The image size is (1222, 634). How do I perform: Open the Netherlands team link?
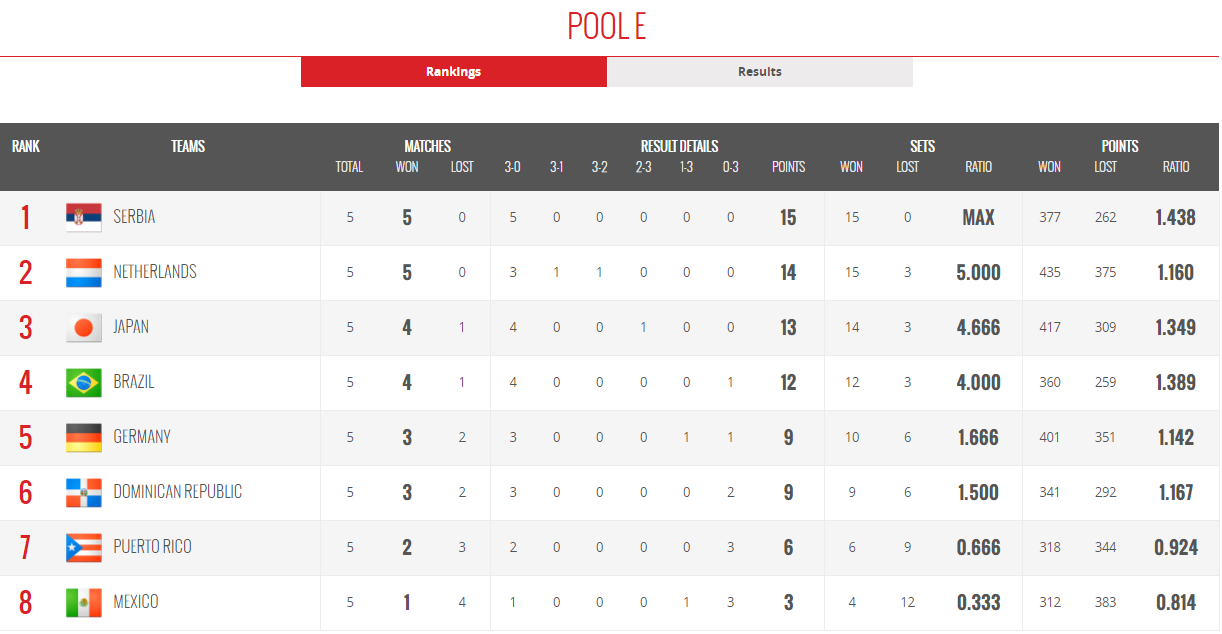tap(155, 272)
